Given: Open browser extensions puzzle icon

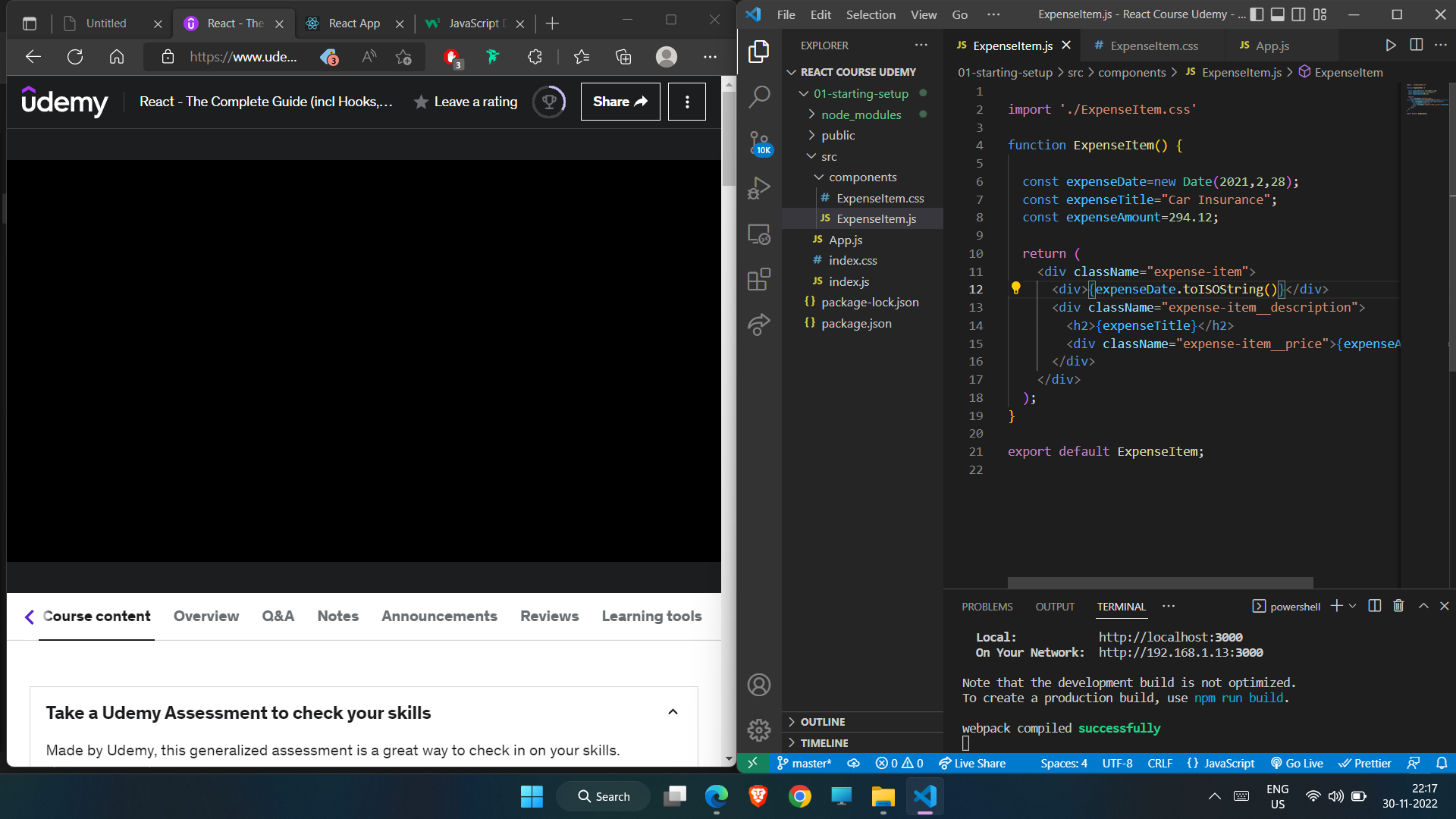Looking at the screenshot, I should [x=535, y=57].
